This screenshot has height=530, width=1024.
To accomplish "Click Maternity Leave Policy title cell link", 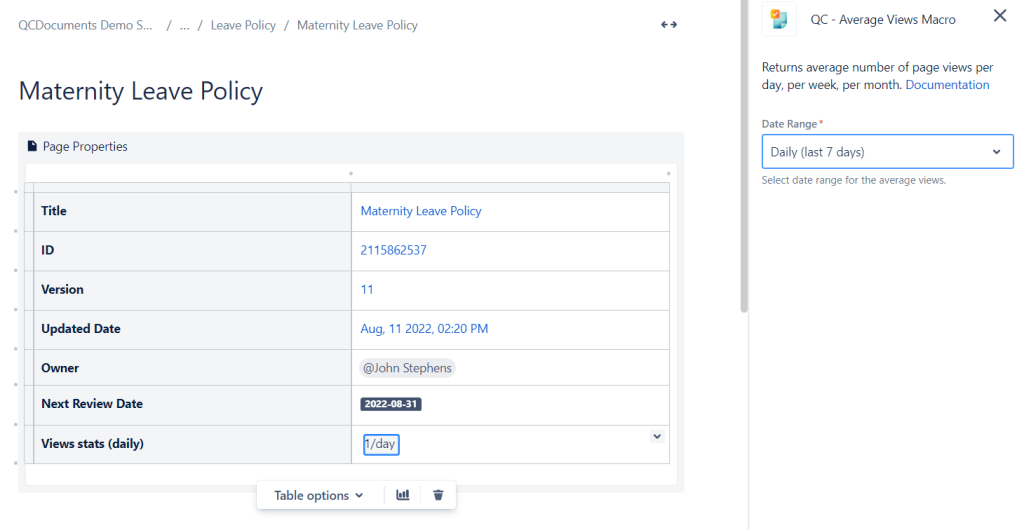I will point(421,211).
